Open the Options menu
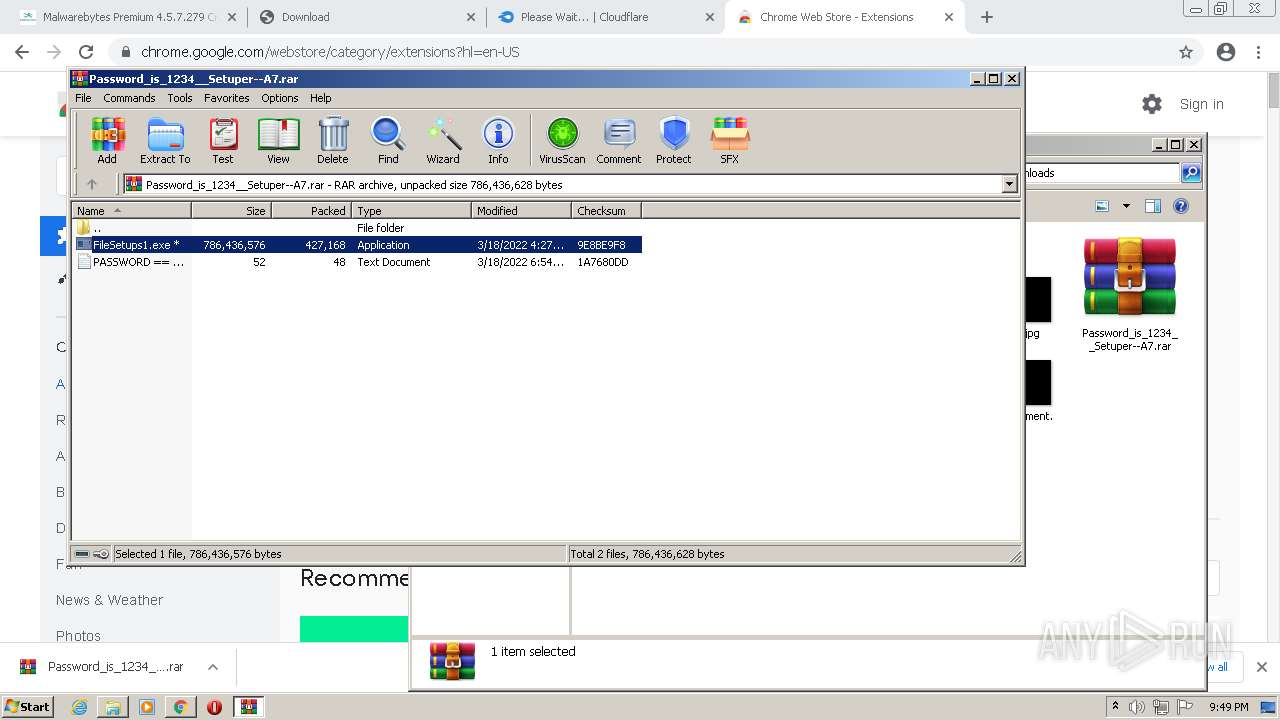The width and height of the screenshot is (1280, 720). [x=280, y=98]
